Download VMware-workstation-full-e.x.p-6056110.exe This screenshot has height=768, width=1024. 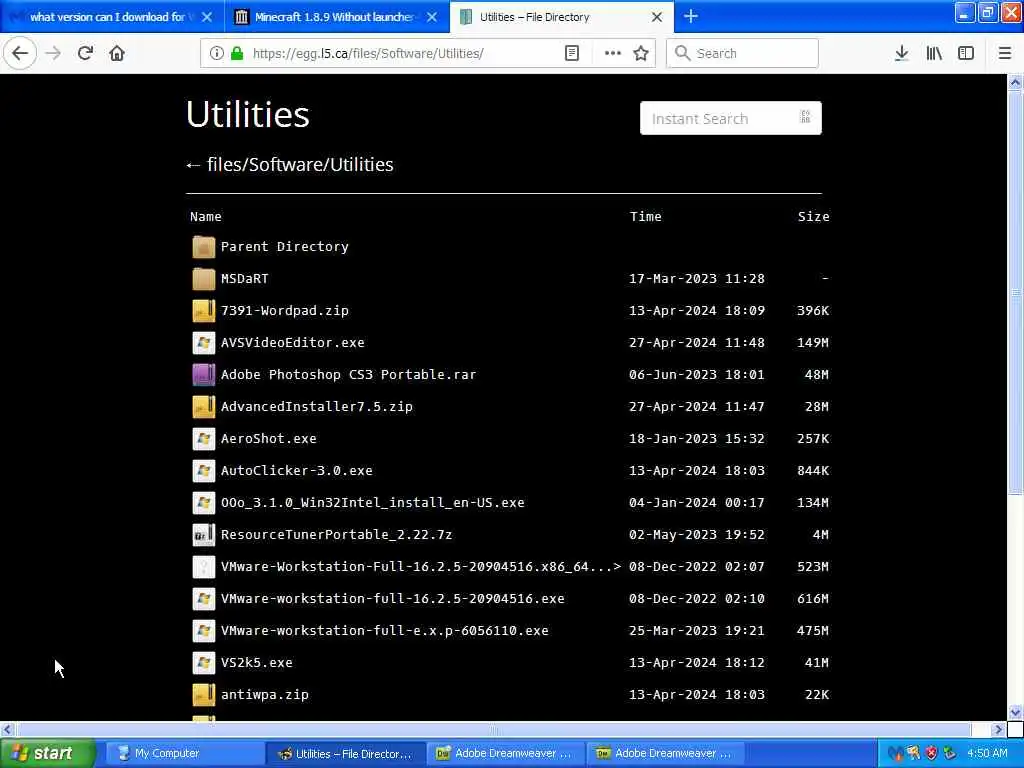click(x=385, y=631)
